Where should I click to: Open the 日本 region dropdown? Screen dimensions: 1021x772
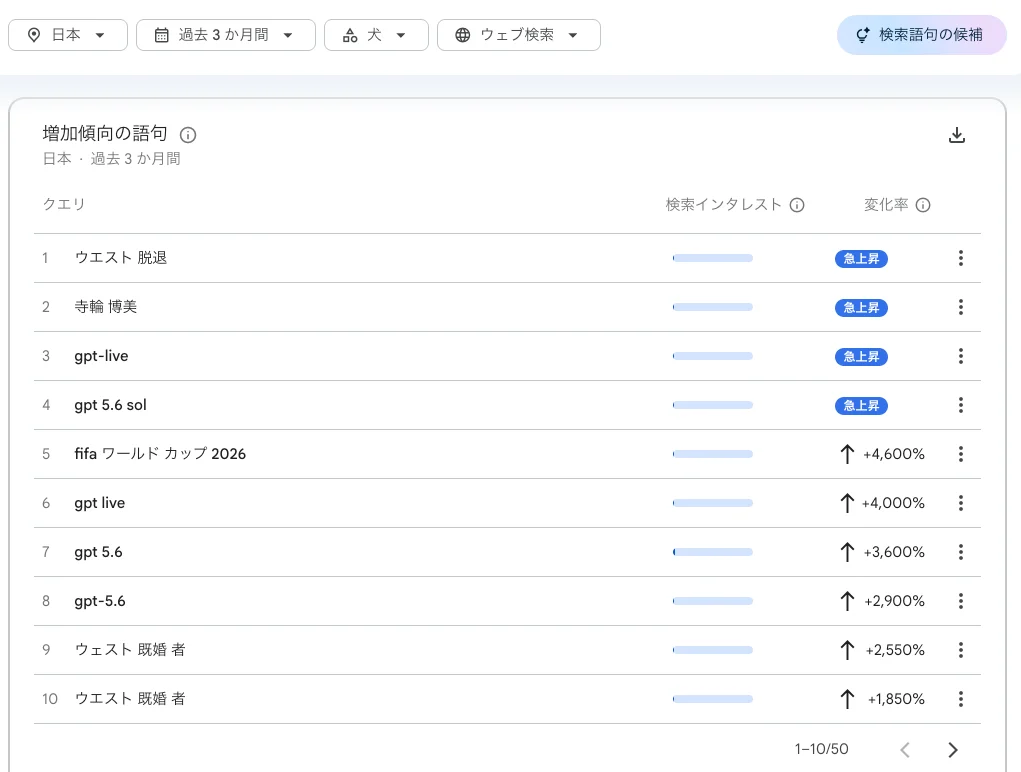coord(68,35)
